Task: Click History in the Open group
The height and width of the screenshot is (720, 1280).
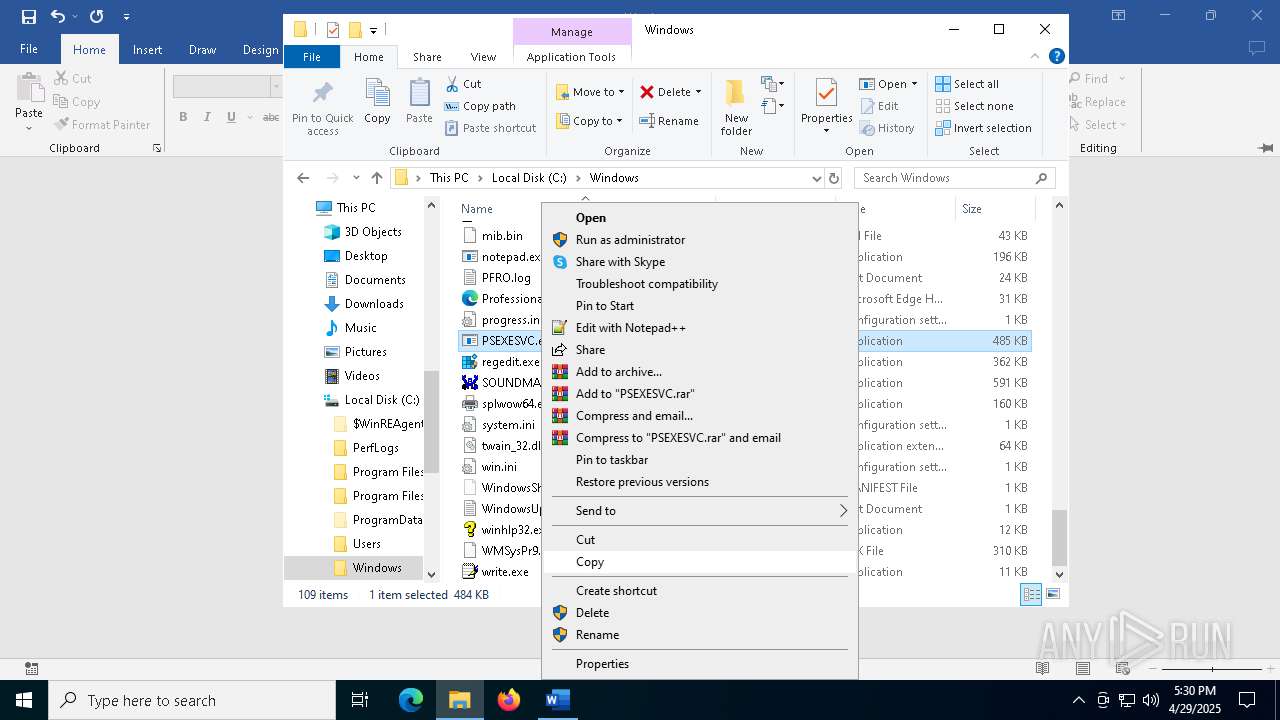Action: coord(886,128)
